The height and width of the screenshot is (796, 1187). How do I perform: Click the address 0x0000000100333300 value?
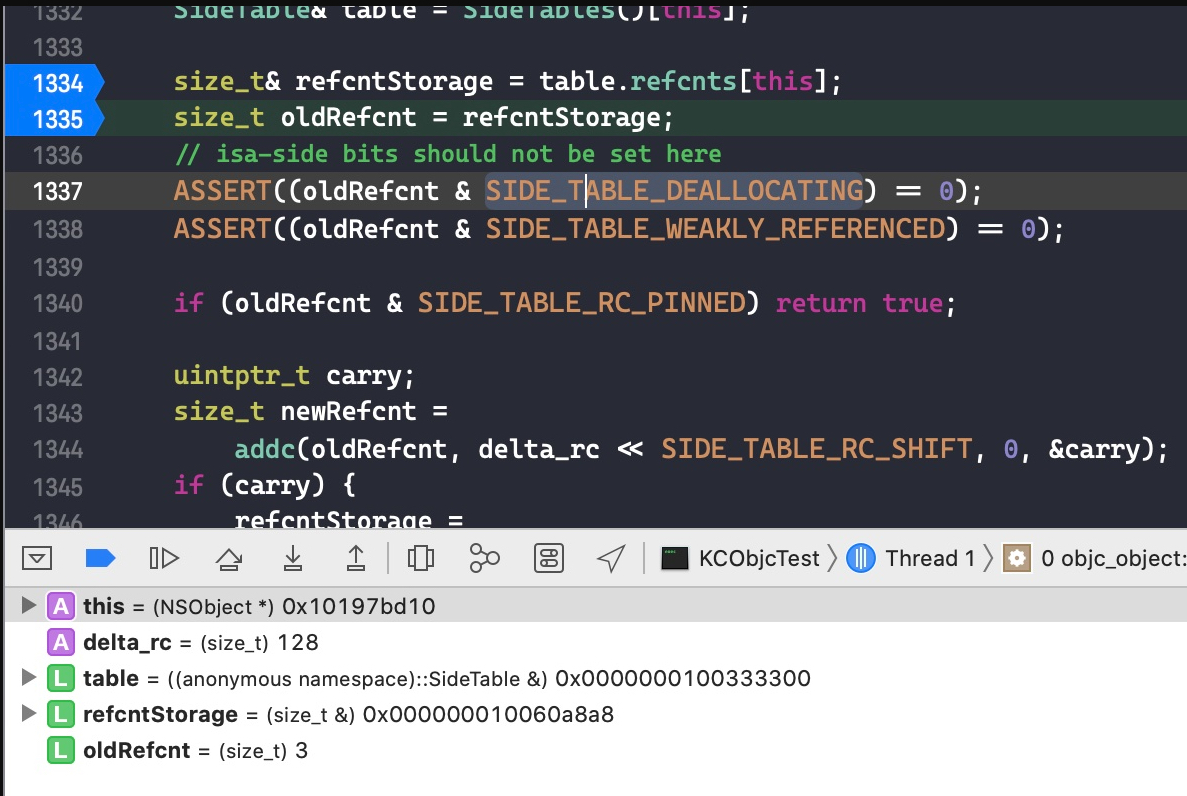pyautogui.click(x=683, y=678)
